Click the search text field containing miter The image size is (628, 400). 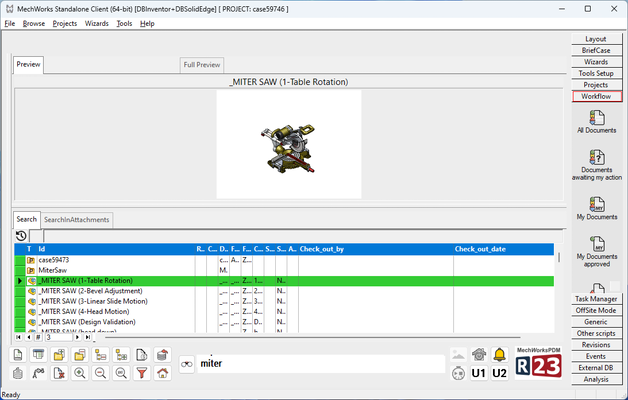click(321, 364)
